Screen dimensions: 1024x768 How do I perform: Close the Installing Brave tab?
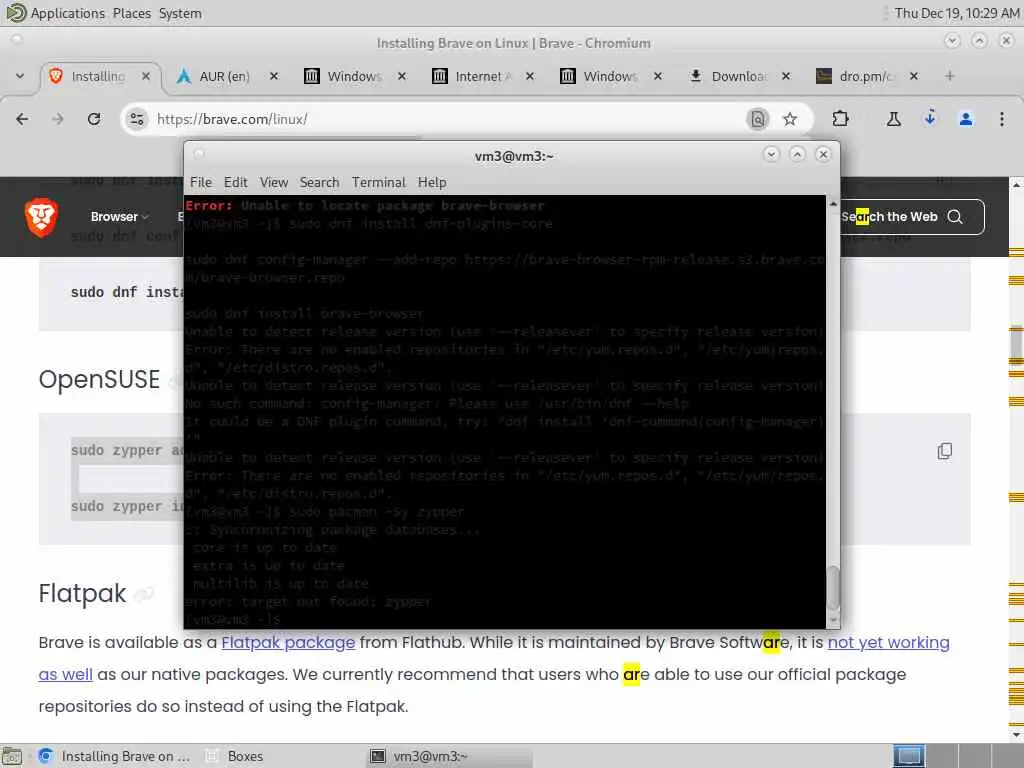(146, 76)
